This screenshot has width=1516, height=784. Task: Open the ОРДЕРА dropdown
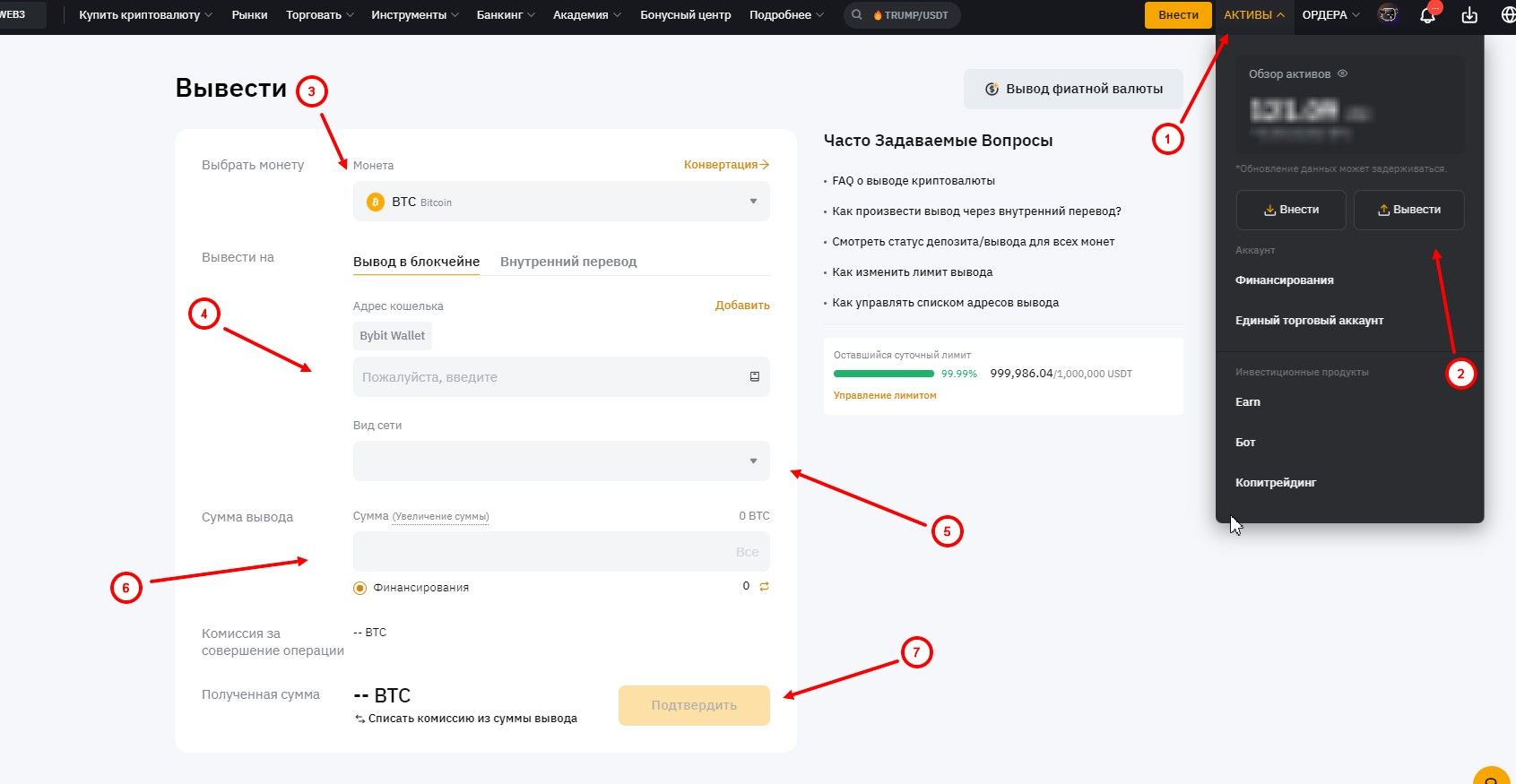coord(1330,15)
